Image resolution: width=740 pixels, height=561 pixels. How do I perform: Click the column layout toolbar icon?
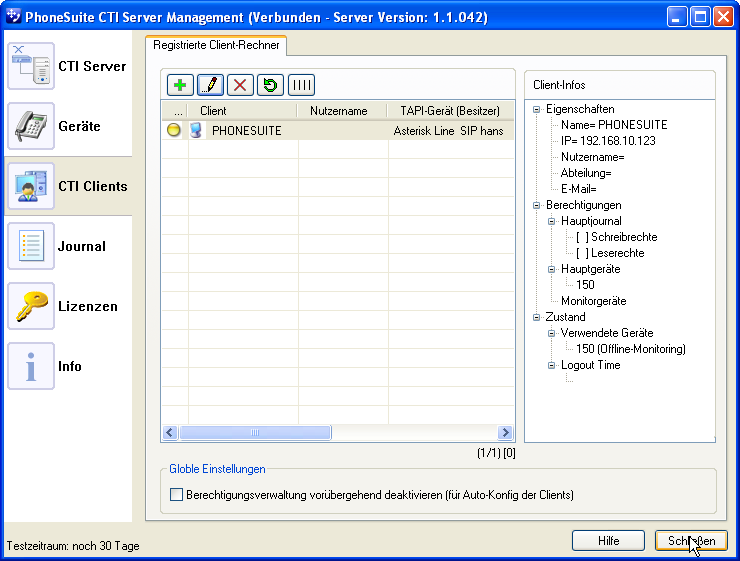[x=301, y=85]
